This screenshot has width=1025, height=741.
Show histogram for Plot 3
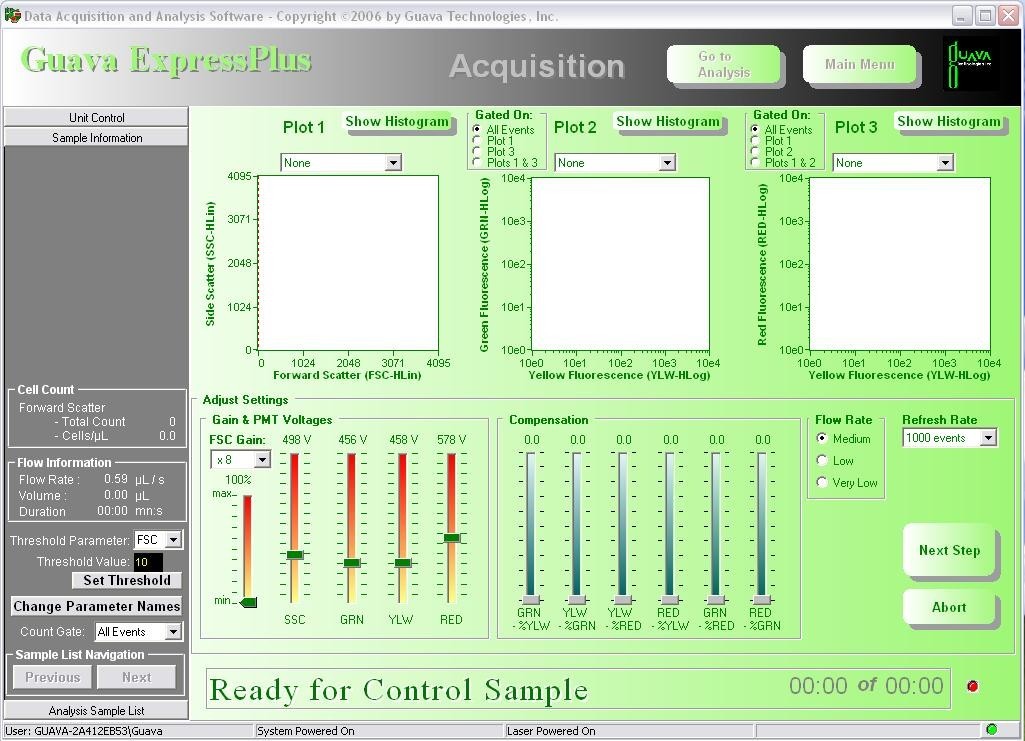click(949, 122)
